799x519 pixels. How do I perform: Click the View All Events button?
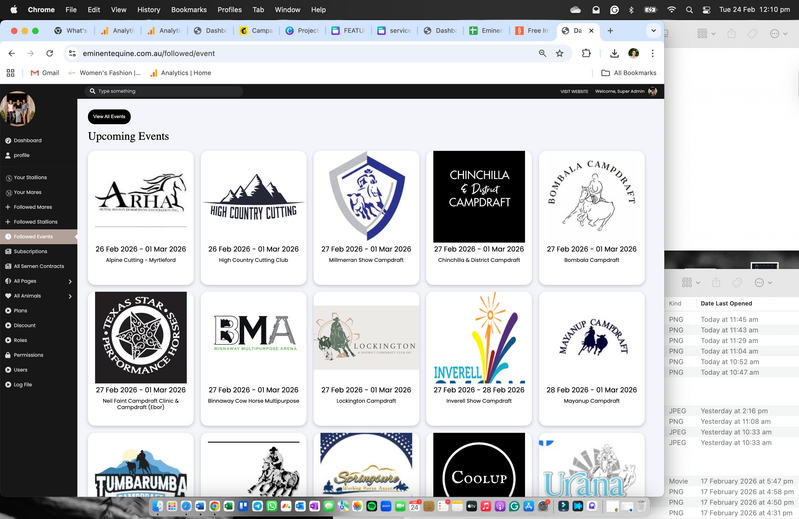coord(109,117)
